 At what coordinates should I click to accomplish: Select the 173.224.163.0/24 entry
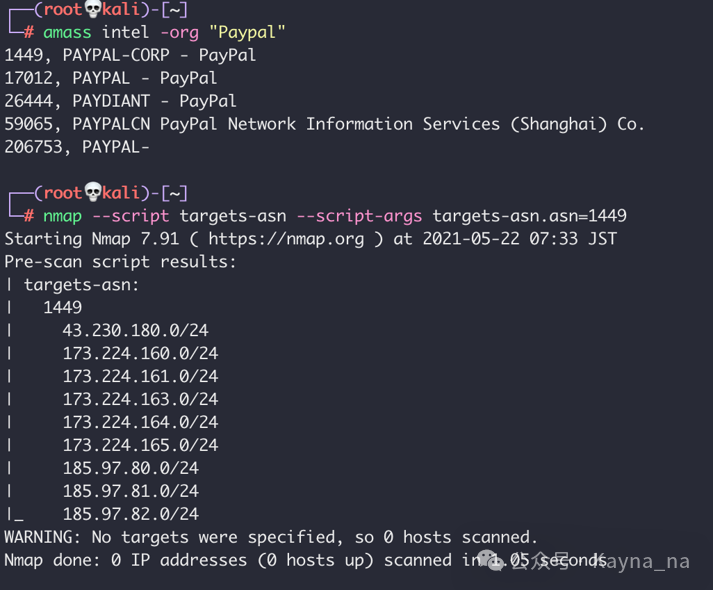[x=141, y=399]
